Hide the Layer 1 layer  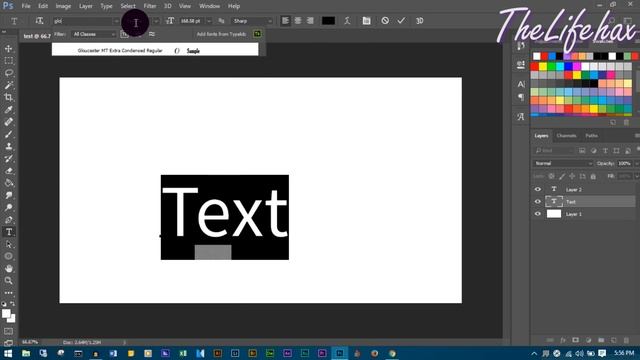(538, 214)
